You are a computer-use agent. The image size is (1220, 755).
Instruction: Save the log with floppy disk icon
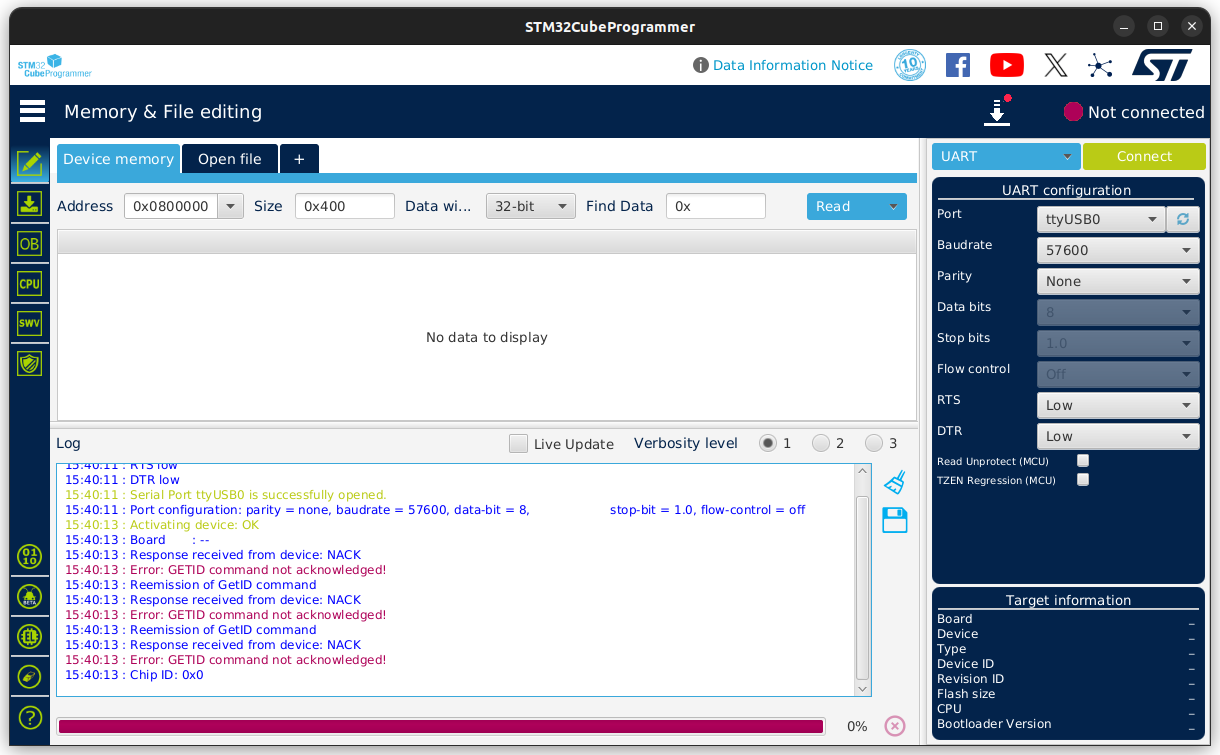click(895, 520)
